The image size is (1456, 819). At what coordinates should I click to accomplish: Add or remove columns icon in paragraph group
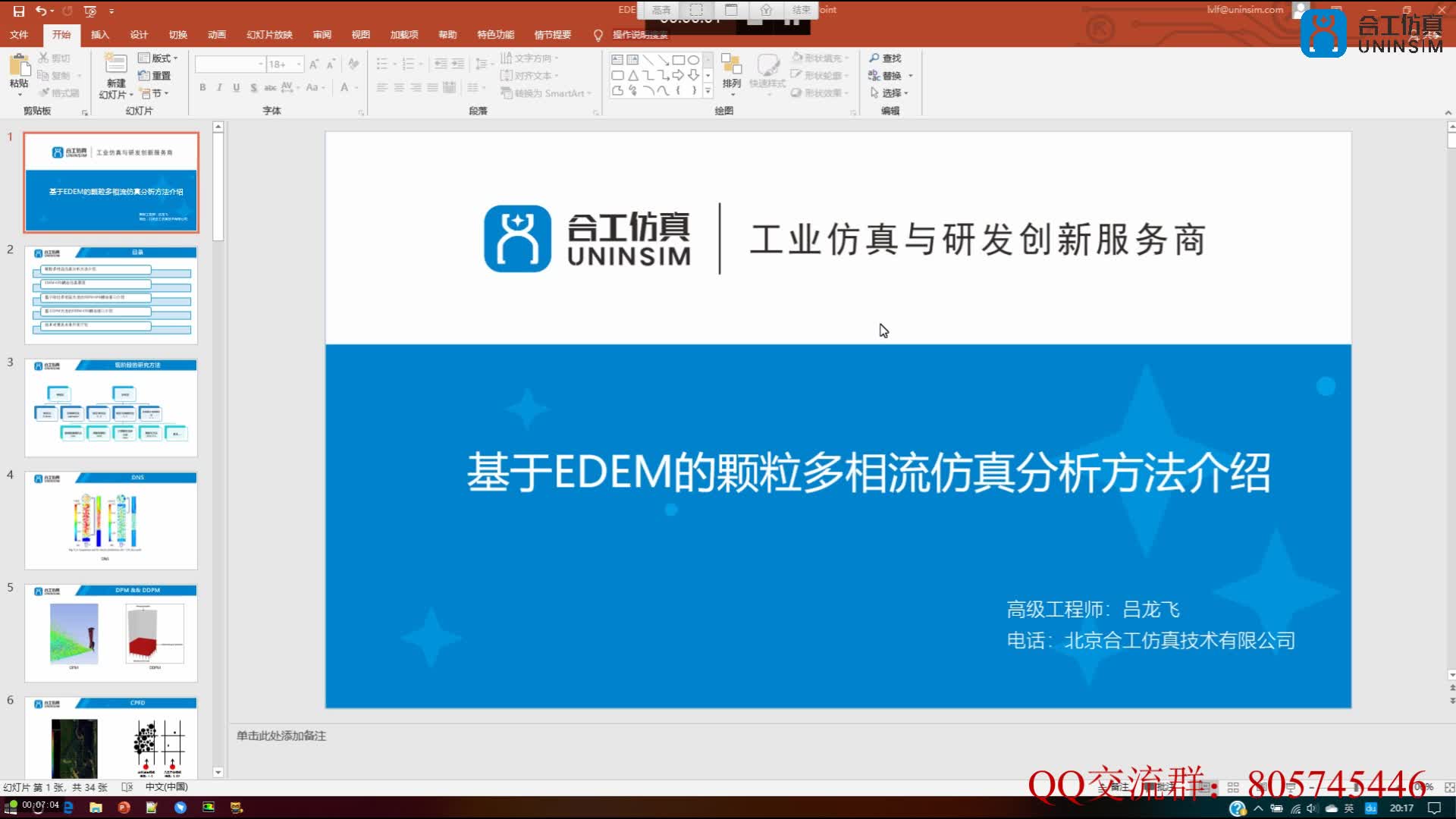475,88
